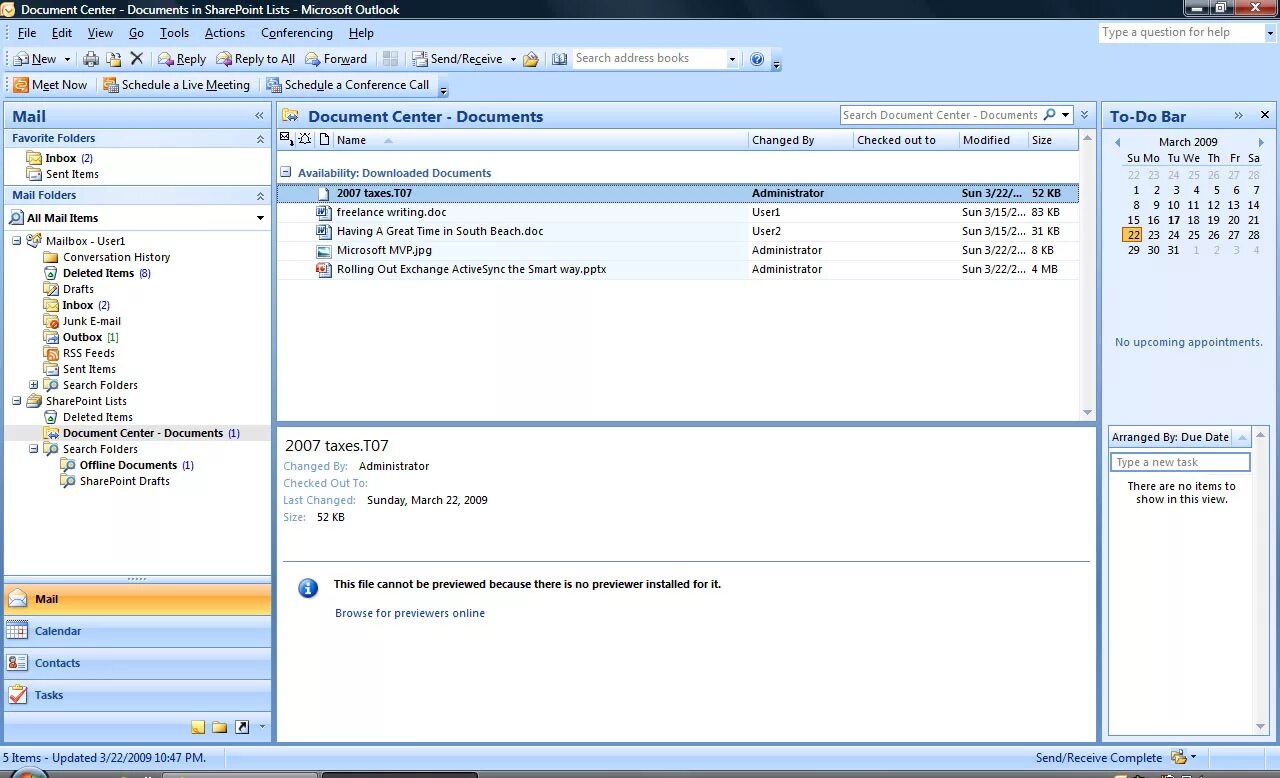This screenshot has width=1280, height=778.
Task: Click the Shortcuts icon in navigation pane
Action: coord(242,727)
